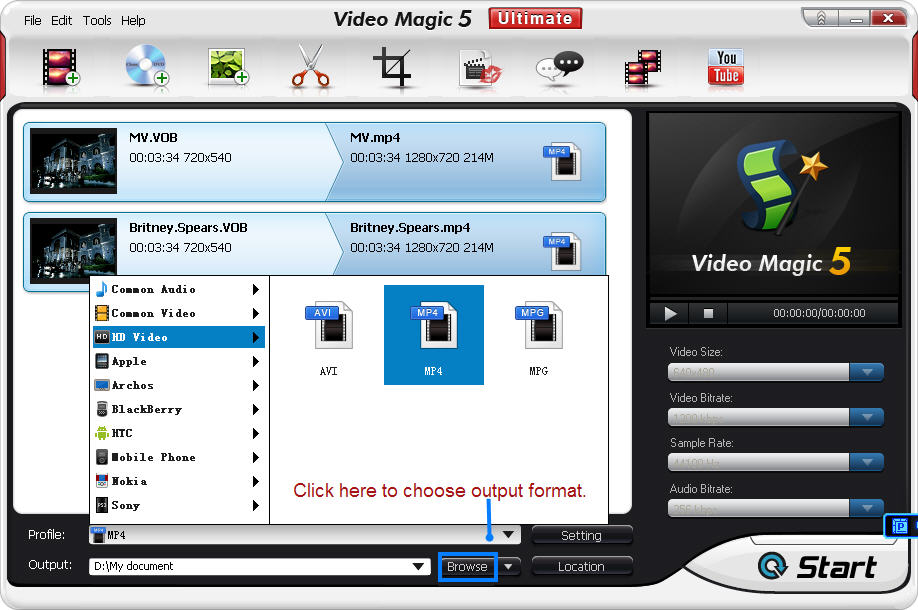The image size is (918, 610).
Task: Open the Audio Bitrate dropdown
Action: [x=867, y=508]
